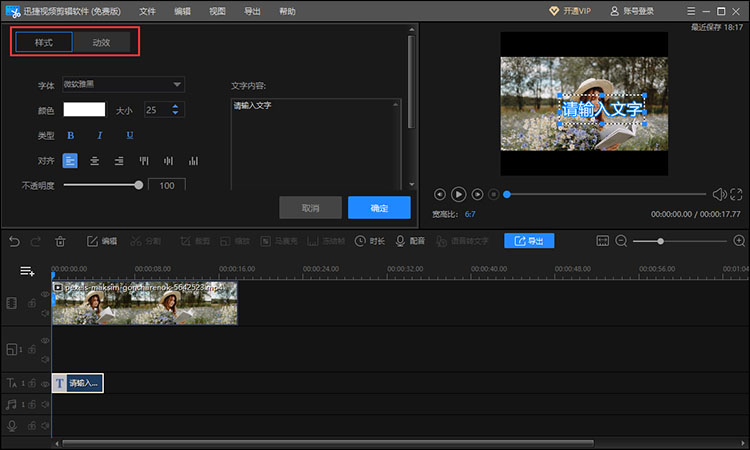Click the timeline zoom slider handle
This screenshot has width=750, height=450.
(x=661, y=241)
